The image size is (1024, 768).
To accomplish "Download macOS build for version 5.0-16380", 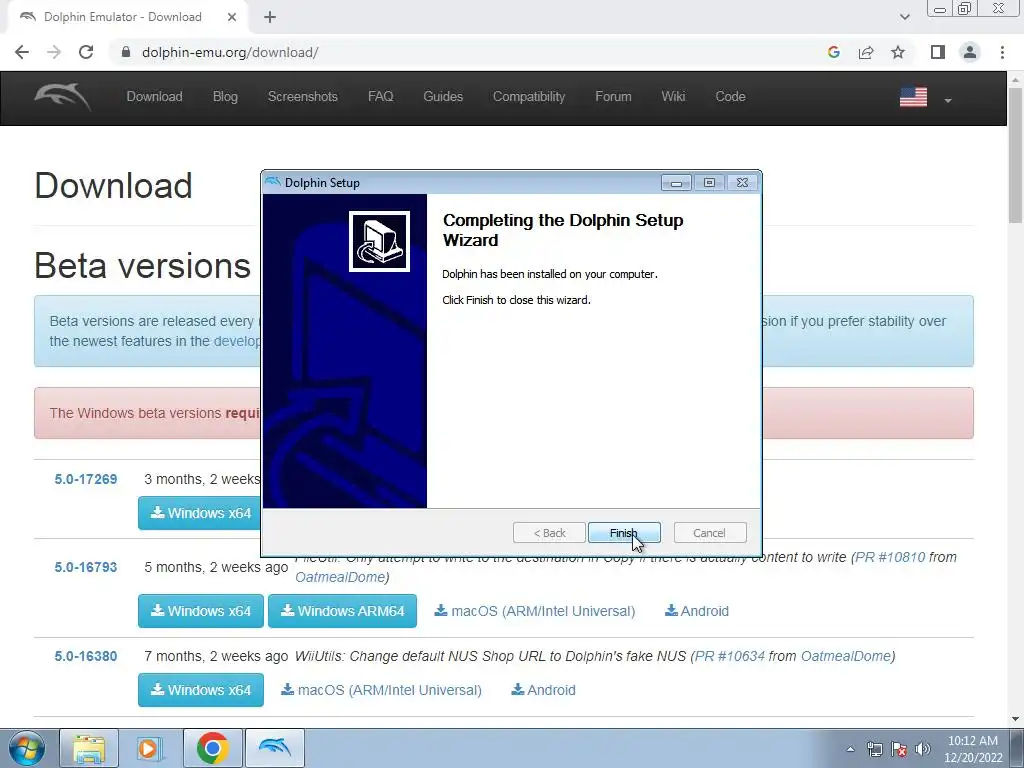I will (x=381, y=690).
